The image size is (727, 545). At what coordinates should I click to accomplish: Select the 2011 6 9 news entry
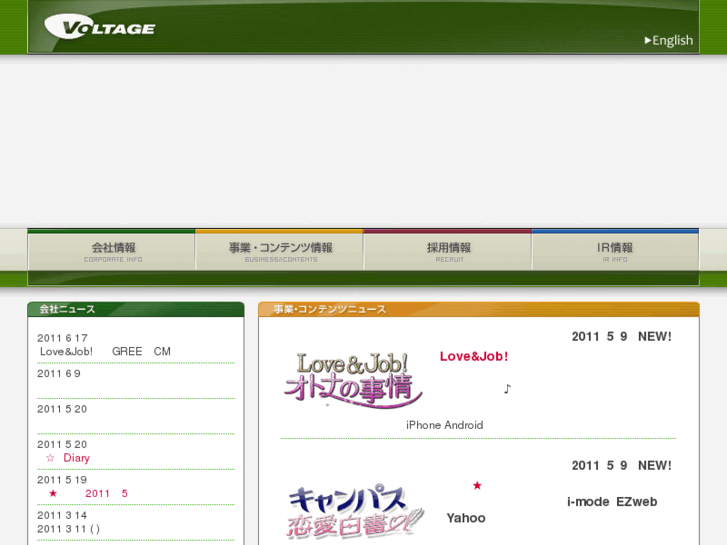pos(59,374)
